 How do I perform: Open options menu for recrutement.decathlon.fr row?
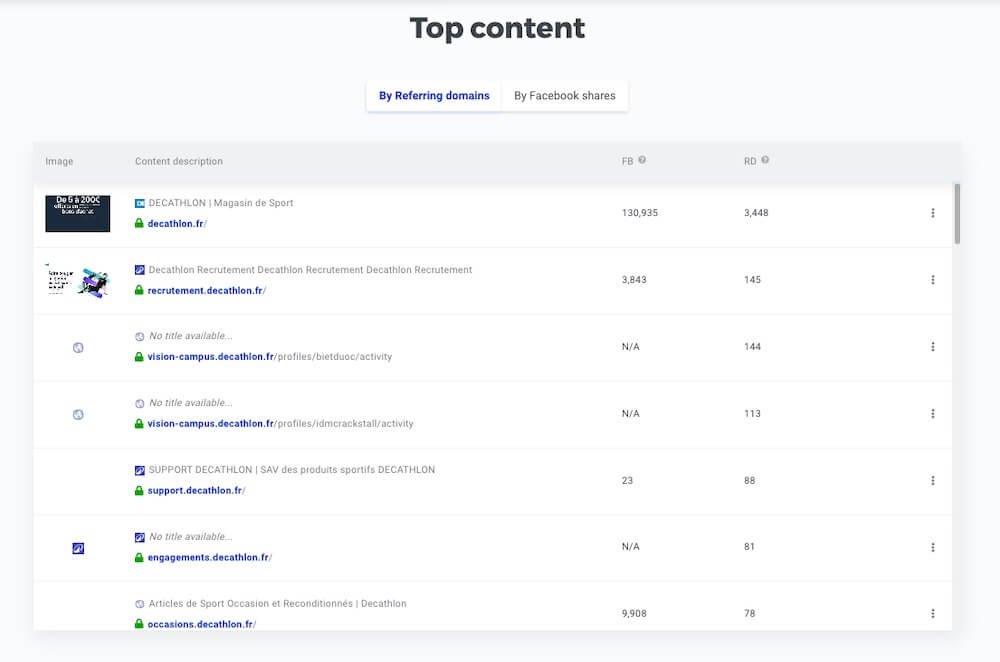point(932,280)
